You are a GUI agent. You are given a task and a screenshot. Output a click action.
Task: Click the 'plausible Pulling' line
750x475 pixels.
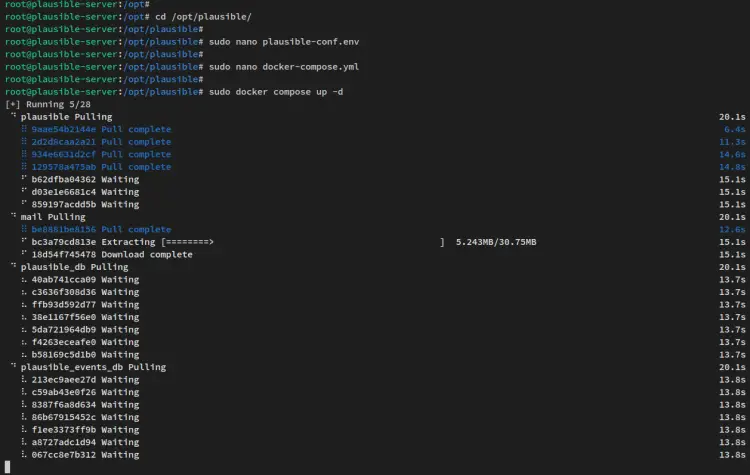66,117
